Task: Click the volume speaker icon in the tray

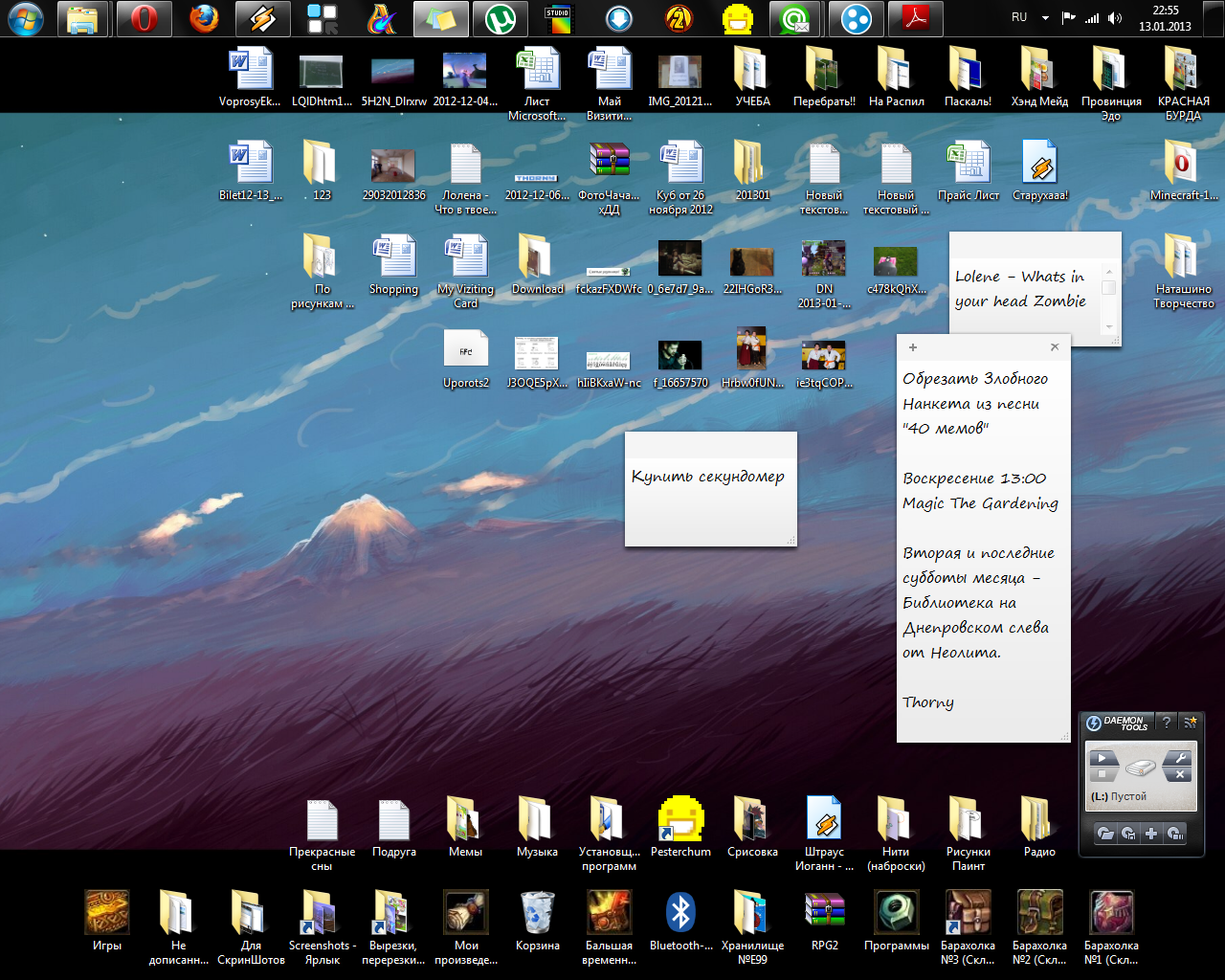Action: point(1114,17)
